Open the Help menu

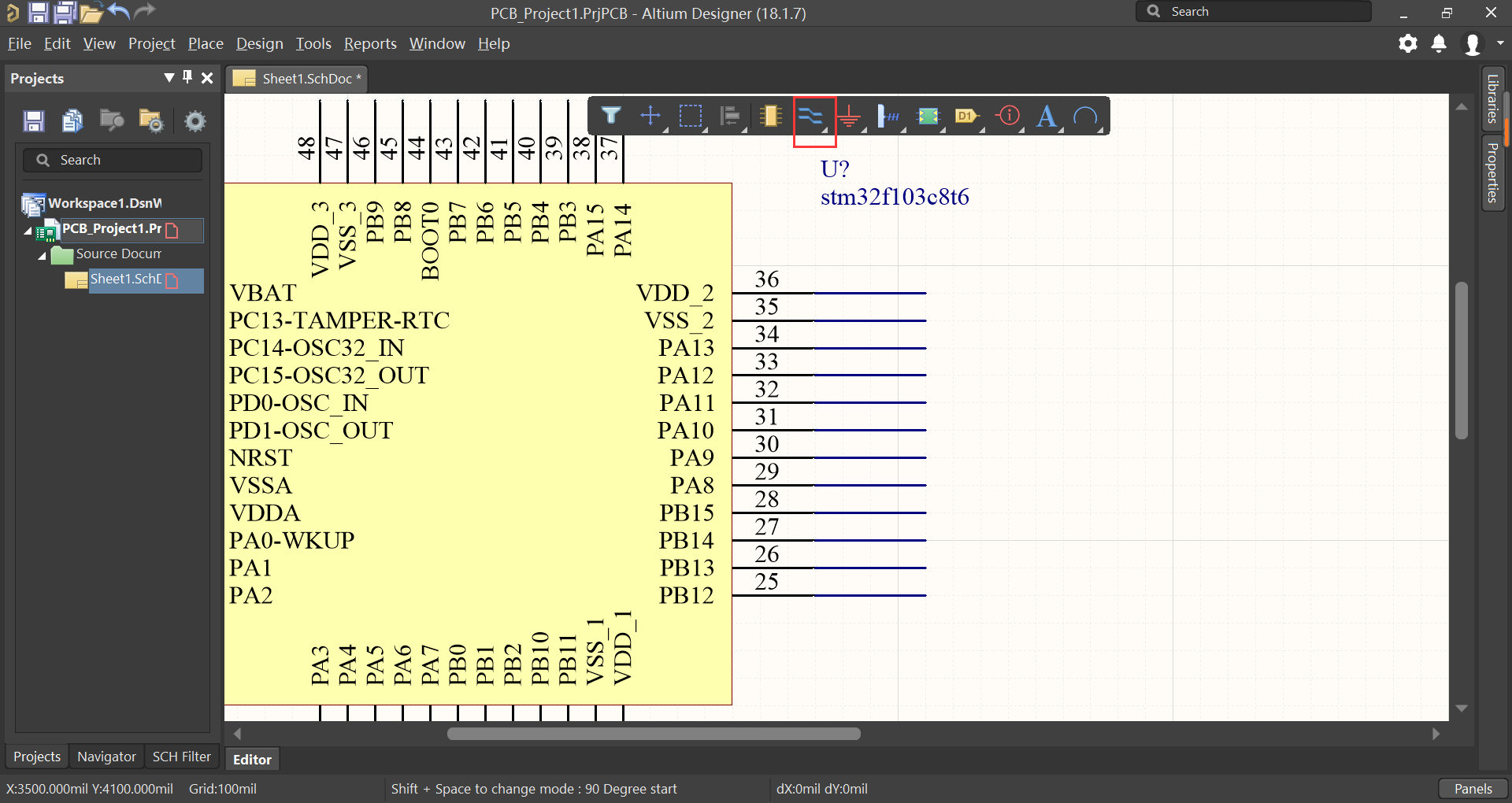(x=494, y=43)
